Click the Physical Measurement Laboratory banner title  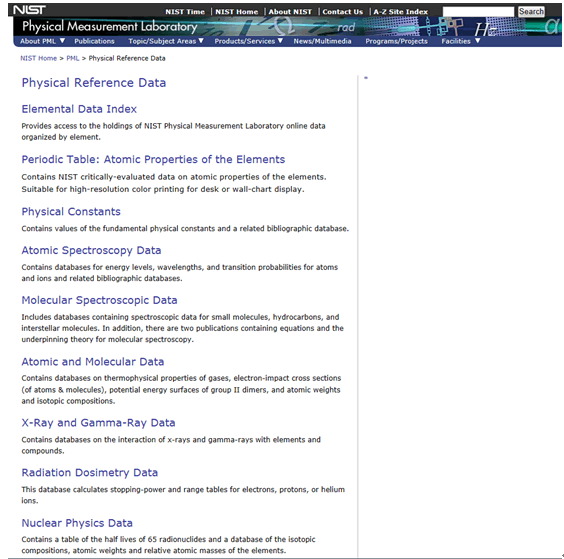[x=110, y=26]
